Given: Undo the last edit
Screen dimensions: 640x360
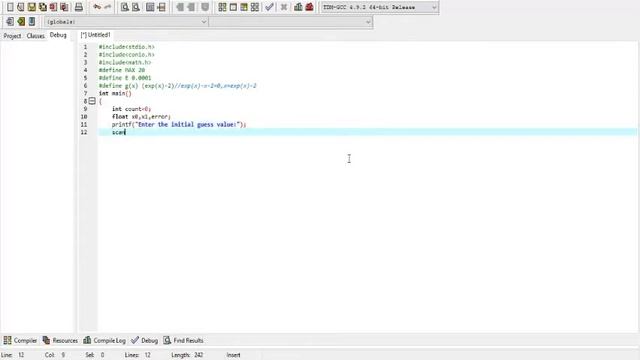Looking at the screenshot, I should tap(97, 7).
